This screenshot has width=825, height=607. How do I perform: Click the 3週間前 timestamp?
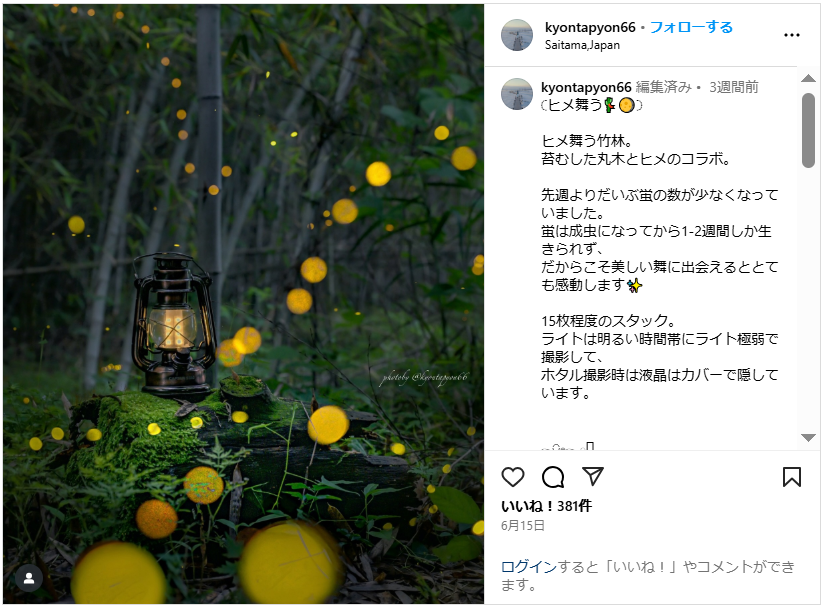pos(733,87)
